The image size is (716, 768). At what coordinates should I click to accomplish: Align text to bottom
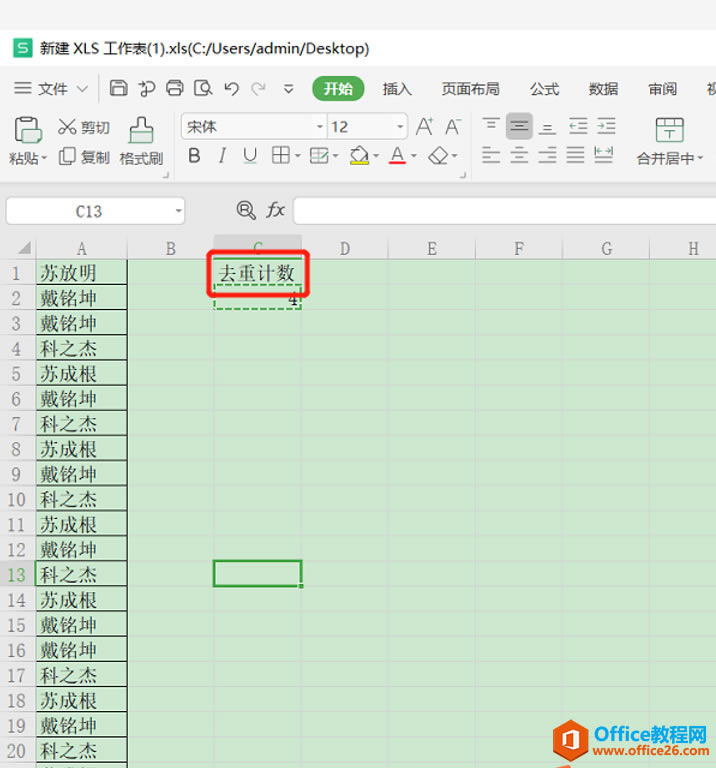pos(547,127)
